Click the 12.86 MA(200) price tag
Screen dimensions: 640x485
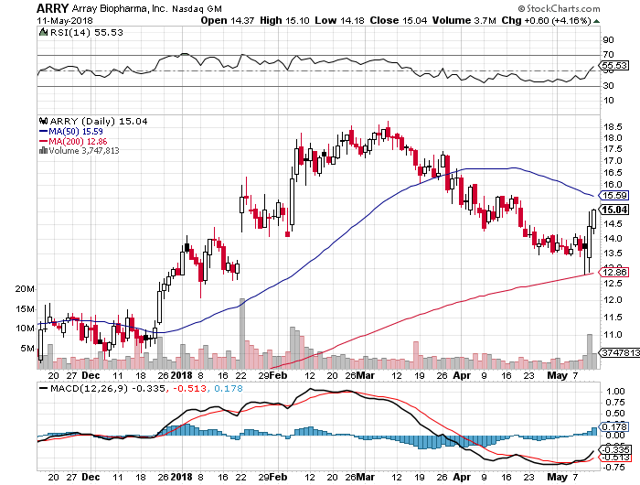coord(613,272)
